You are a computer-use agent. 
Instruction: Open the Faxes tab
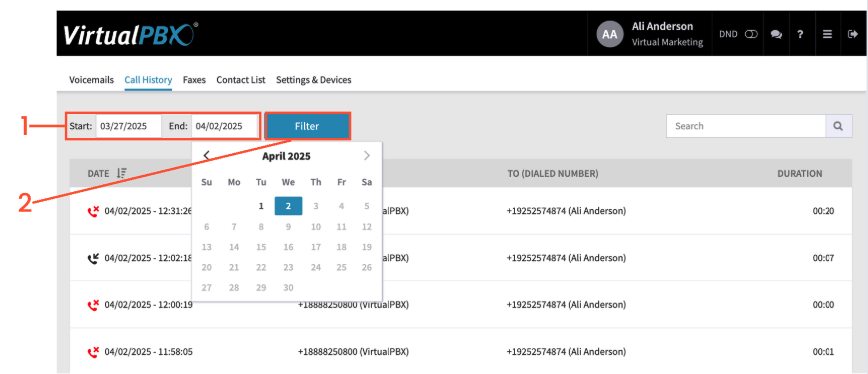tap(194, 80)
